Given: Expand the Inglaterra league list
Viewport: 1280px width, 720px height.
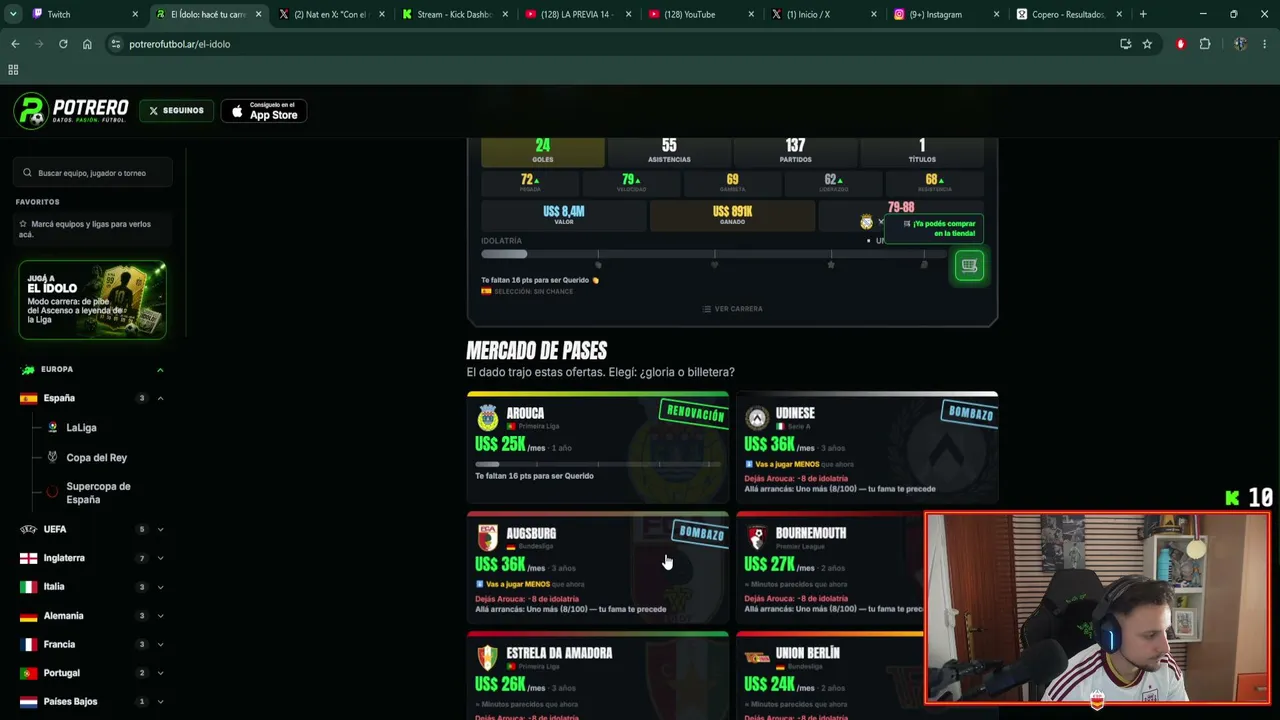Looking at the screenshot, I should point(160,558).
